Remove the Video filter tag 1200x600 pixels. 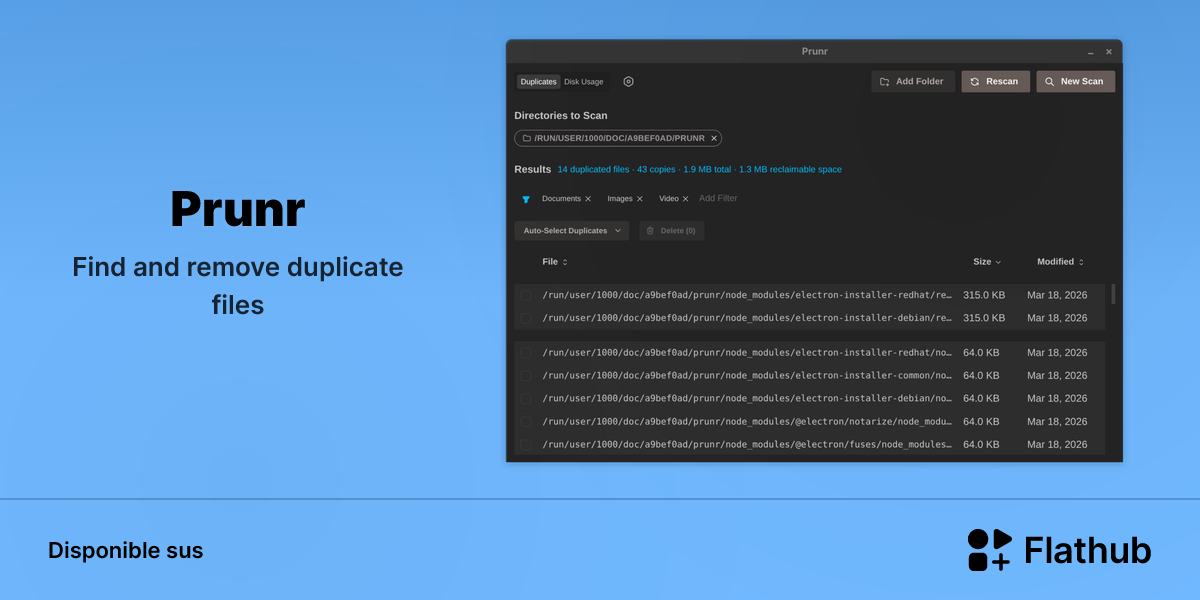(685, 199)
